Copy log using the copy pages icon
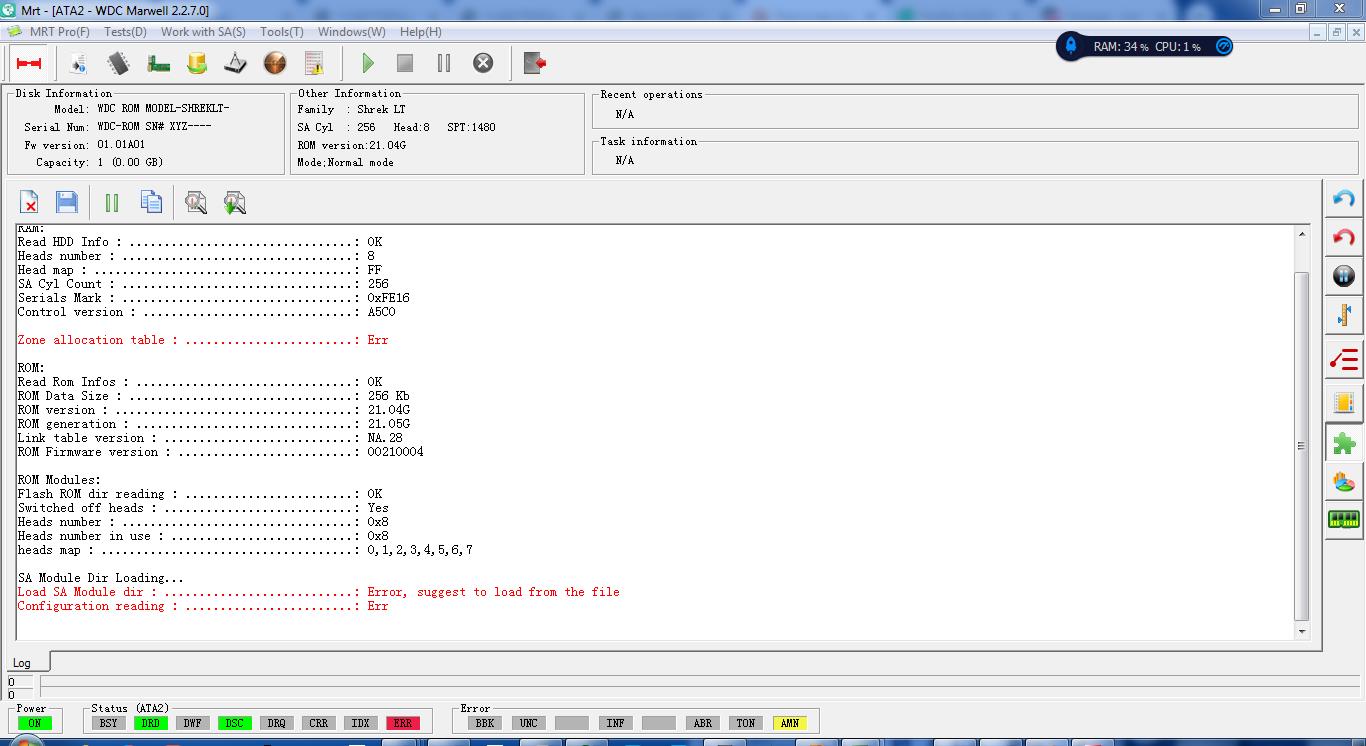Image resolution: width=1366 pixels, height=746 pixels. [x=151, y=203]
